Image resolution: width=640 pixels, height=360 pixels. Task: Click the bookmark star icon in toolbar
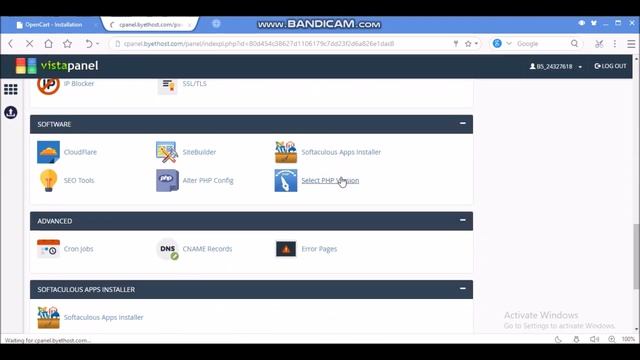point(67,43)
